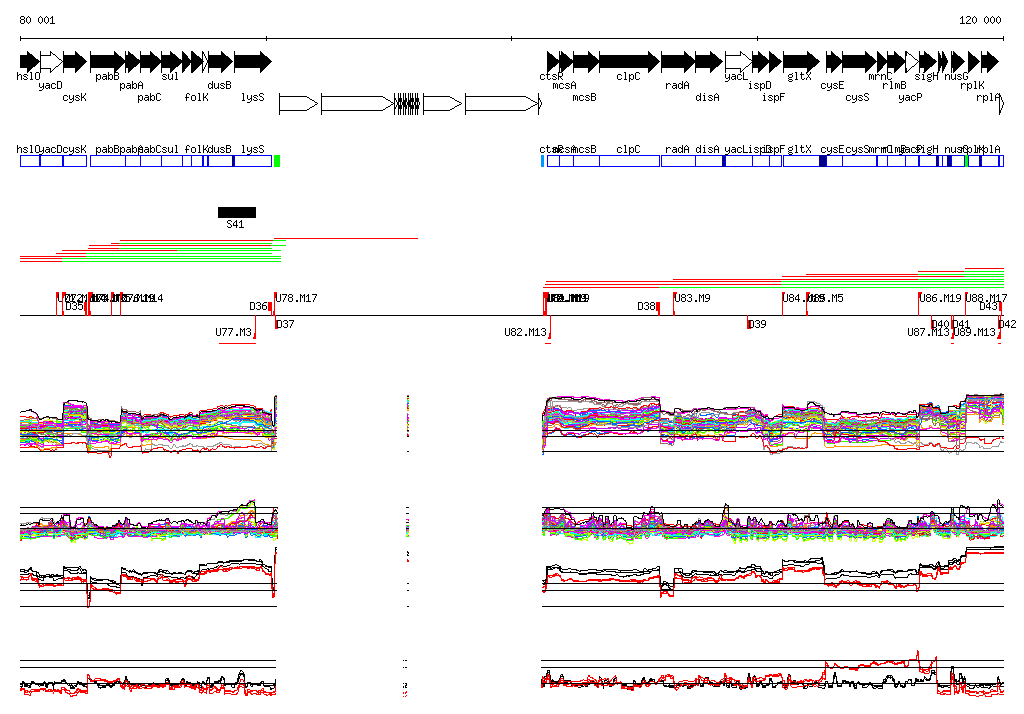Click the D37 marker label
The height and width of the screenshot is (714, 1024).
coord(285,324)
